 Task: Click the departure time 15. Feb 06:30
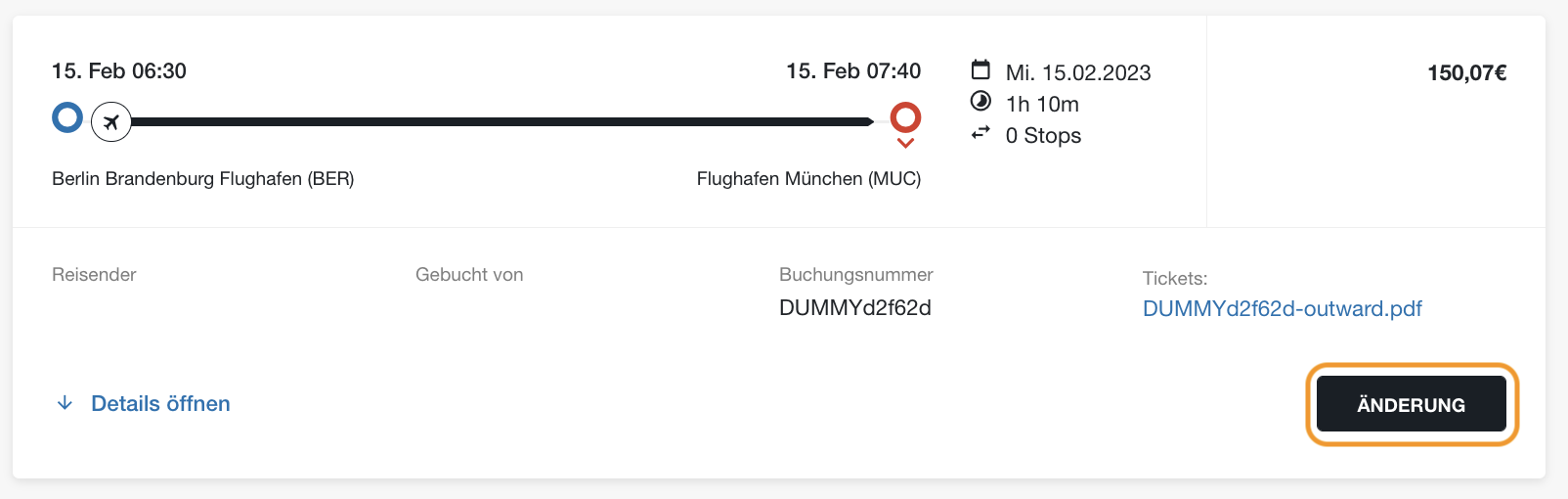tap(119, 70)
